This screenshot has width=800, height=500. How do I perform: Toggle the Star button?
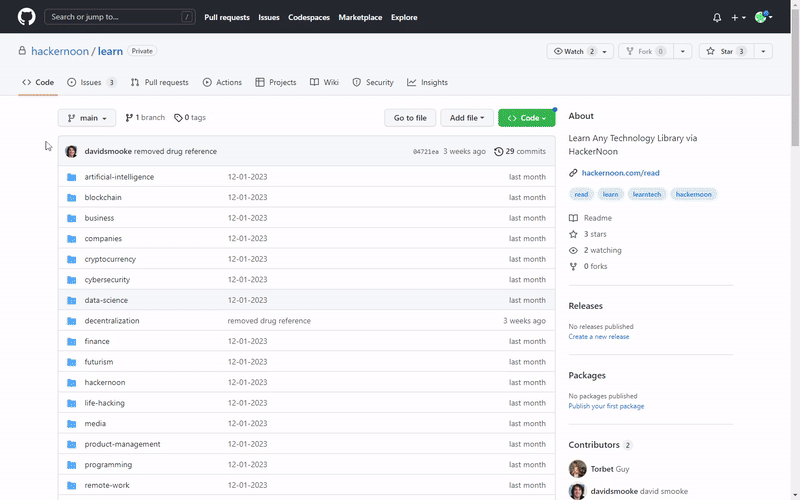[x=727, y=52]
